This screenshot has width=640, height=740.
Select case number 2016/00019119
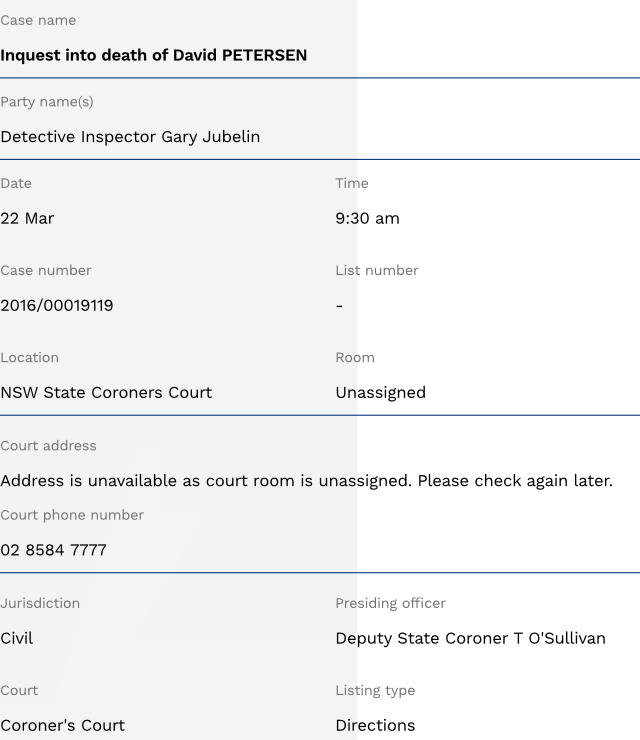[x=57, y=306]
